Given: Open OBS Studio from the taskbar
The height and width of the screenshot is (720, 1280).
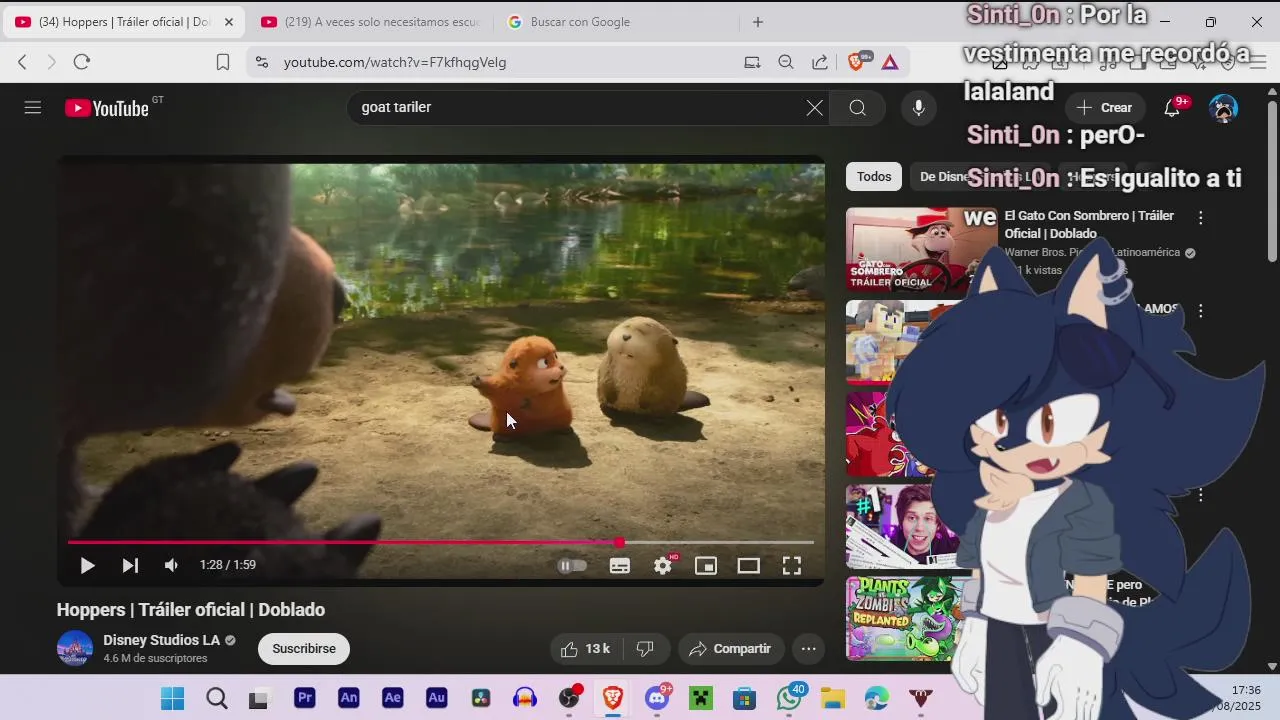Looking at the screenshot, I should (569, 698).
